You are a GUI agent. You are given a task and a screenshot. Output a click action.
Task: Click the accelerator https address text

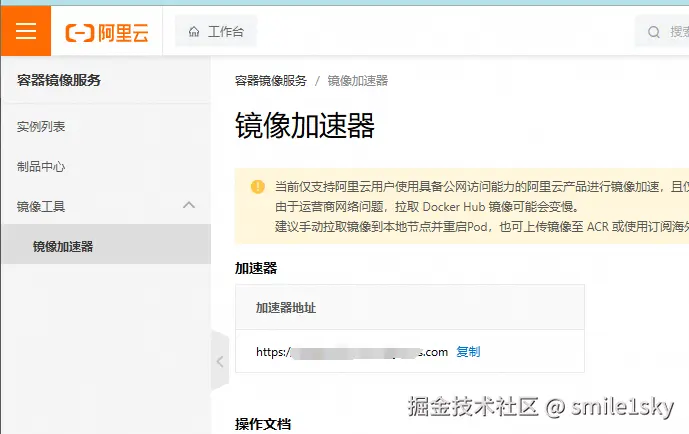(352, 352)
